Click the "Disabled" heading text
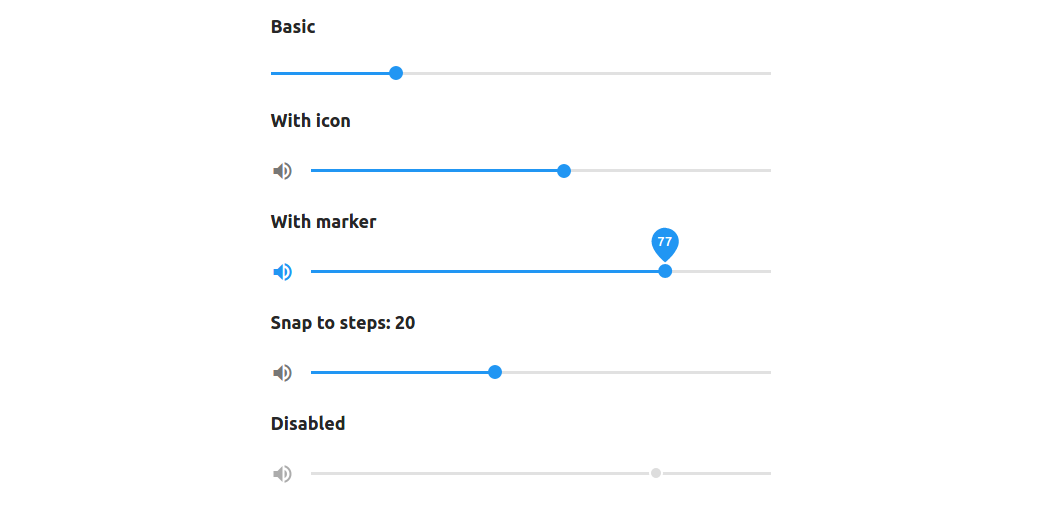 point(308,424)
